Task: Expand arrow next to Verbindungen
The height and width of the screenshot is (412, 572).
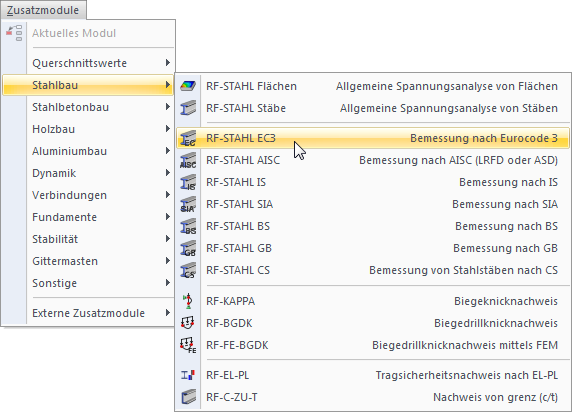Action: (x=167, y=195)
